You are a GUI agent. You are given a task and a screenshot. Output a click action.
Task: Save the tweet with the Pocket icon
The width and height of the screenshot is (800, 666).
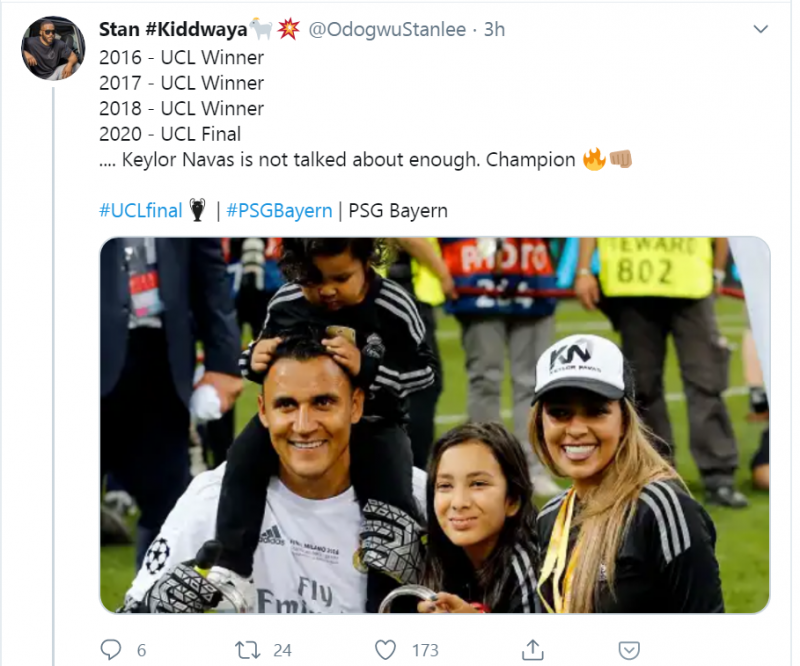[x=629, y=650]
